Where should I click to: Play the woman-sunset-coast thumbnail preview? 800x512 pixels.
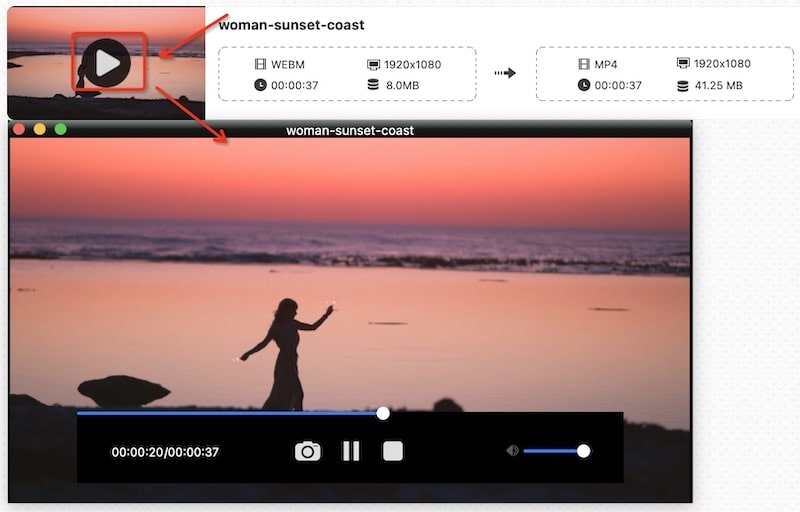pyautogui.click(x=107, y=63)
